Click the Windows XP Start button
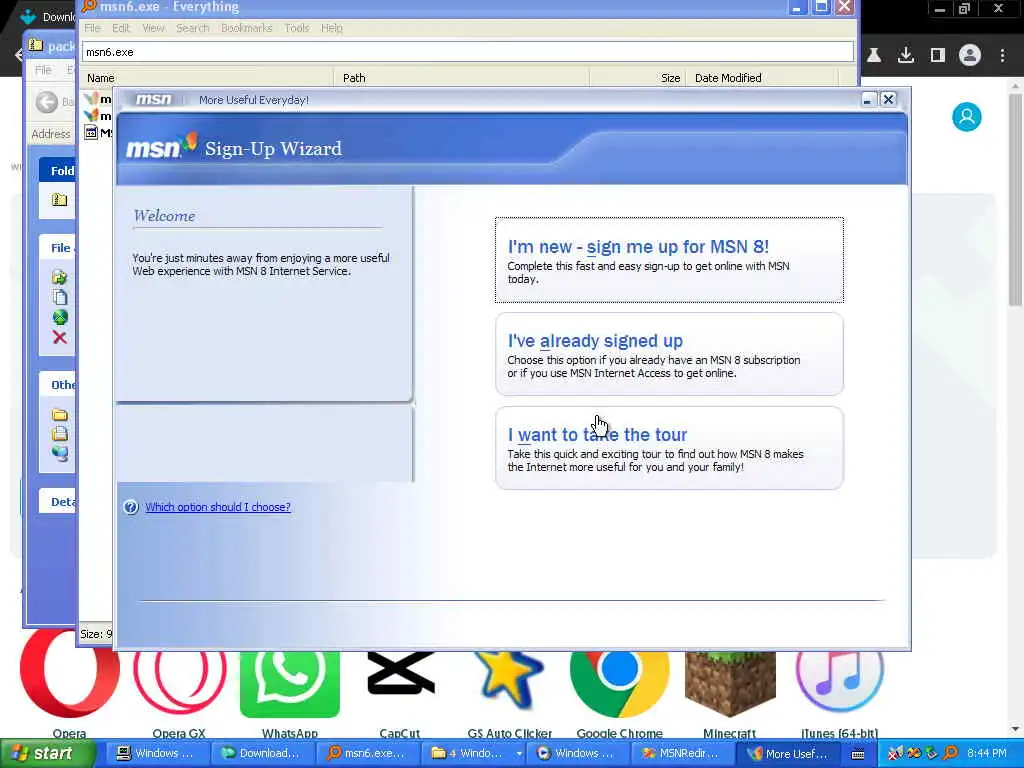Image resolution: width=1024 pixels, height=768 pixels. pyautogui.click(x=47, y=753)
